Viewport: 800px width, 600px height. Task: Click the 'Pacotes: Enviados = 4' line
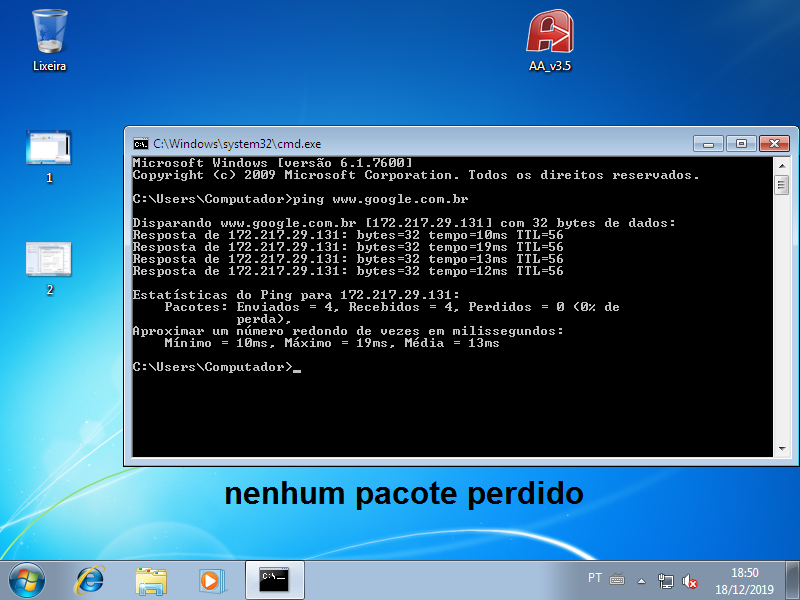pos(392,307)
